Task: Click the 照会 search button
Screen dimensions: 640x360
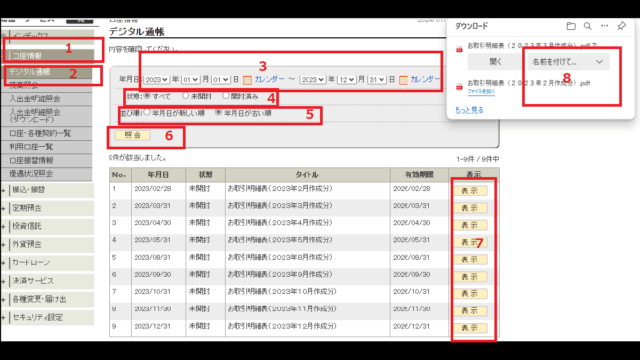Action: coord(132,135)
